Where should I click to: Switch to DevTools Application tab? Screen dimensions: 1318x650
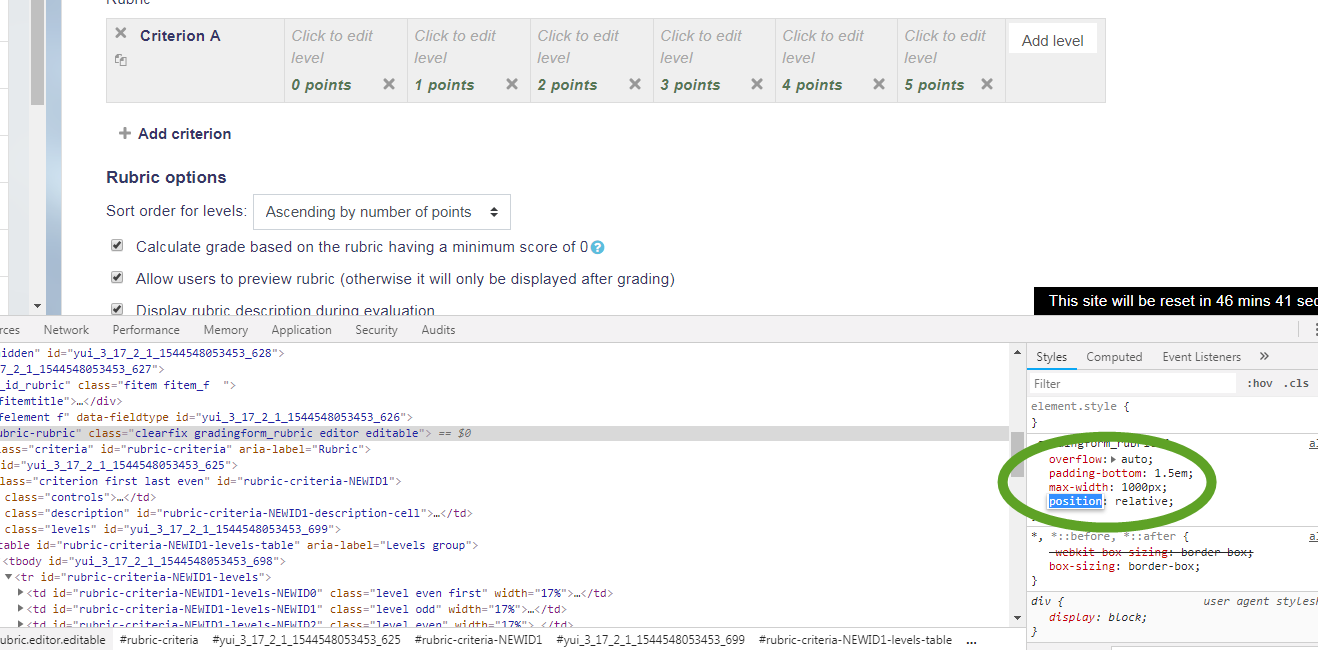click(x=301, y=330)
